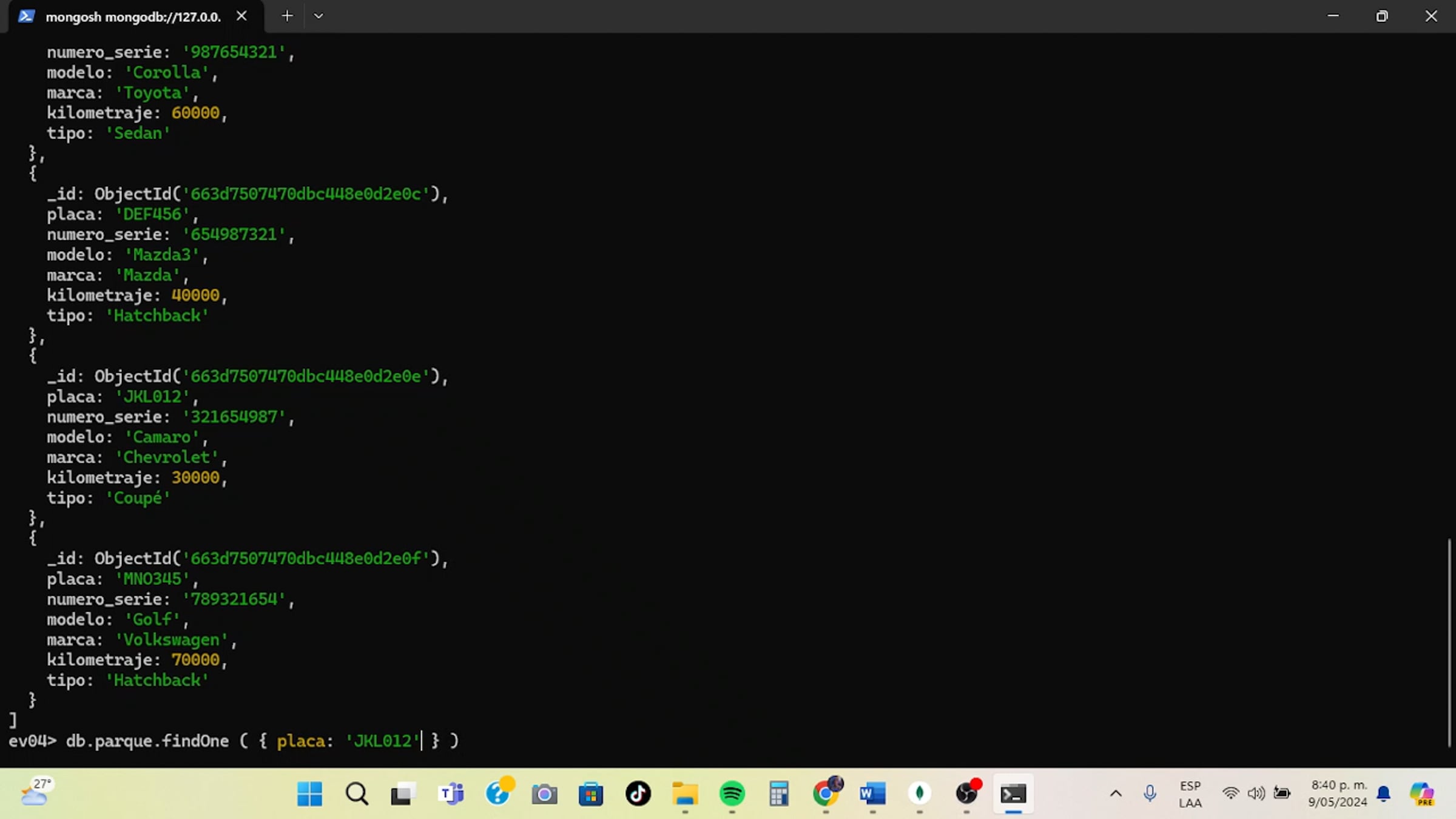Show hidden system tray icons
Viewport: 1456px width, 819px height.
tap(1116, 794)
